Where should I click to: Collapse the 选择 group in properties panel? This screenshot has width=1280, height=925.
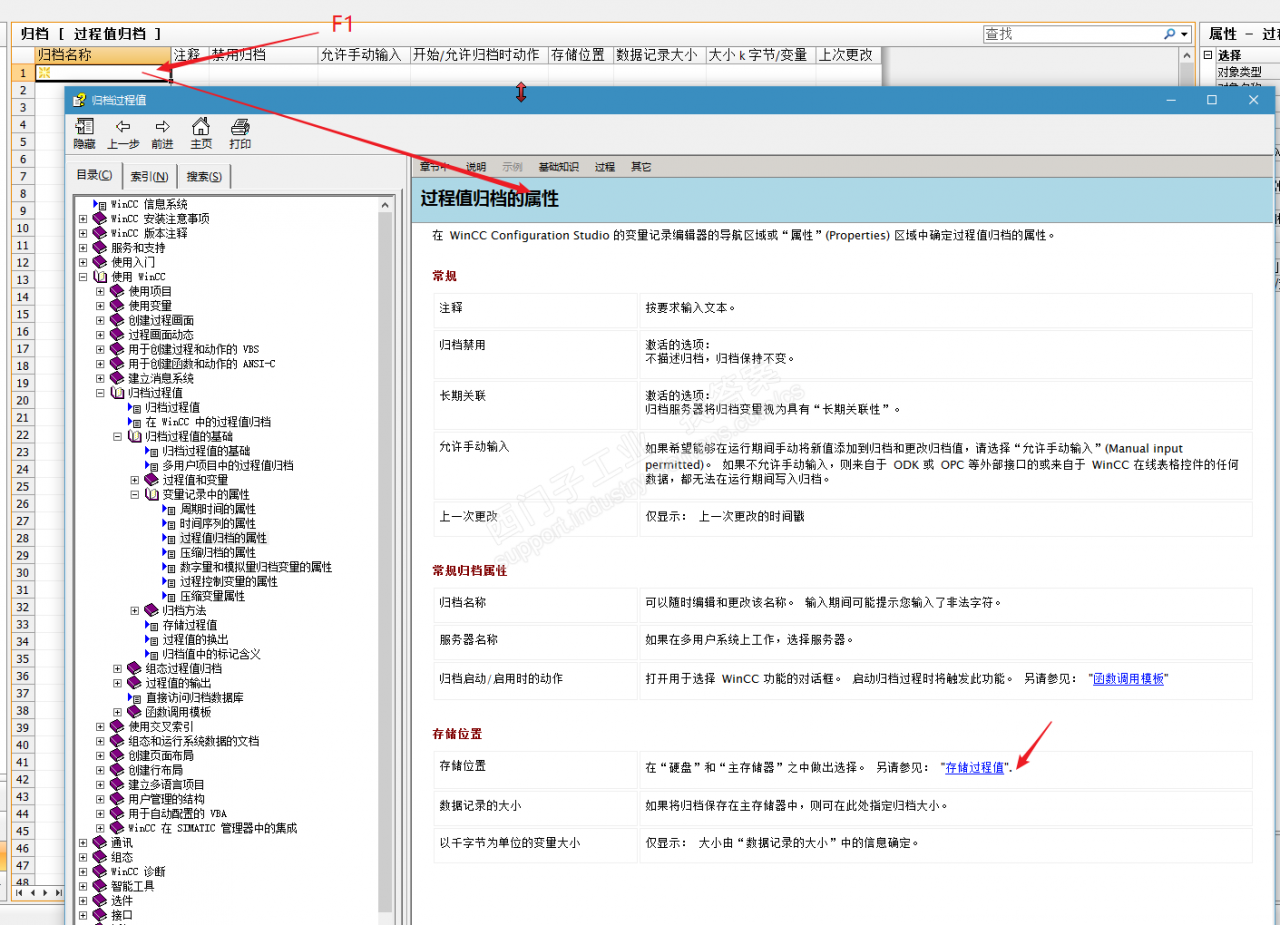point(1208,56)
